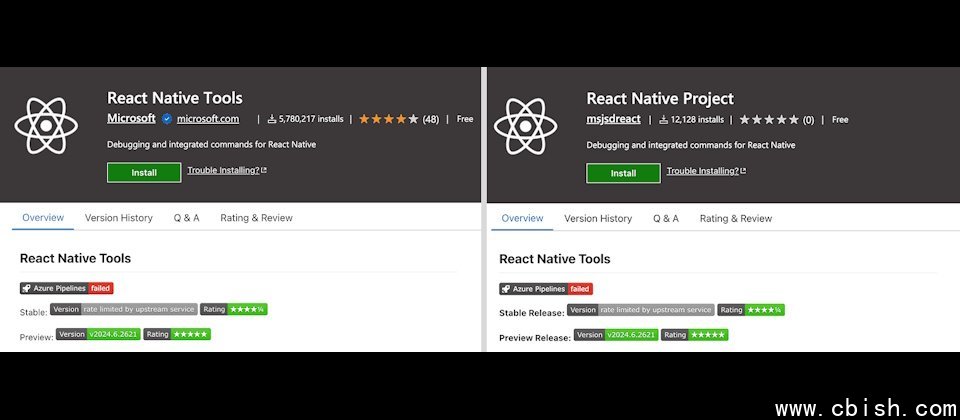The image size is (960, 420).
Task: Open Trouble Installing link under React Native Tools
Action: click(x=227, y=171)
